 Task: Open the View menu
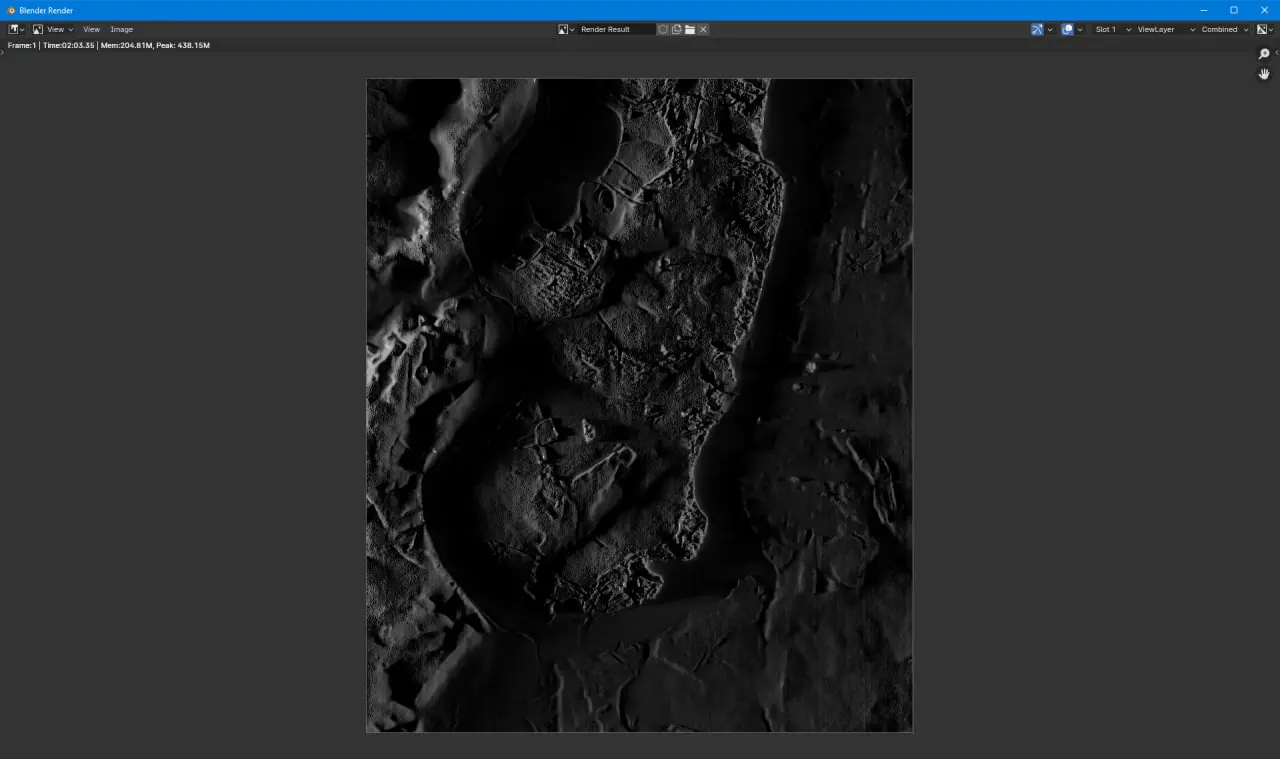91,29
